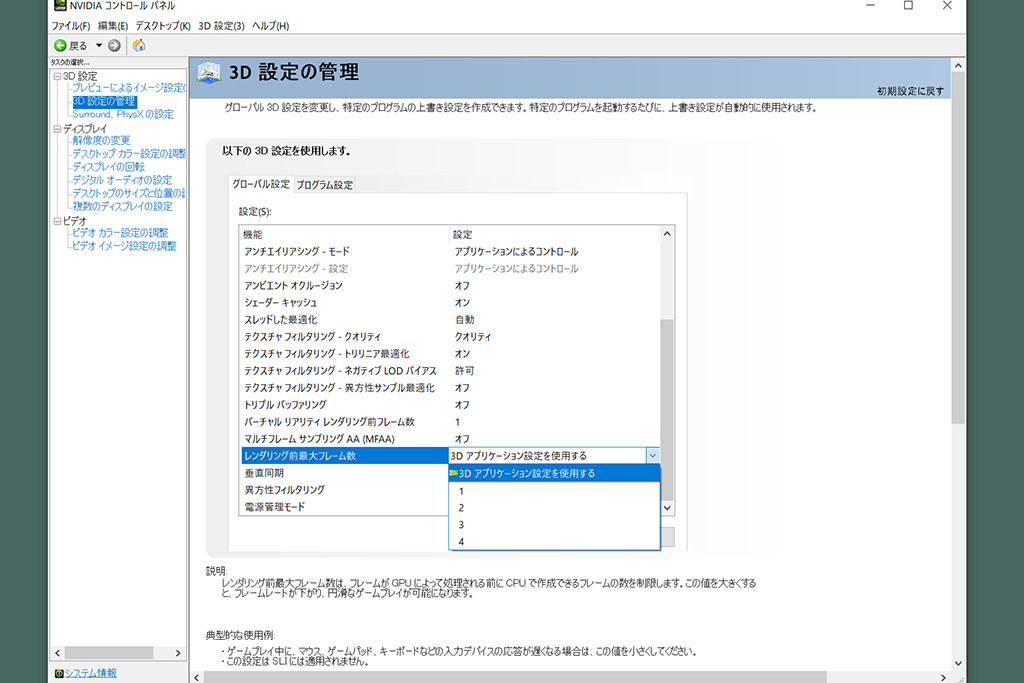Click the task tree horizontal scroll-left arrow
The image size is (1024, 683).
pyautogui.click(x=57, y=653)
